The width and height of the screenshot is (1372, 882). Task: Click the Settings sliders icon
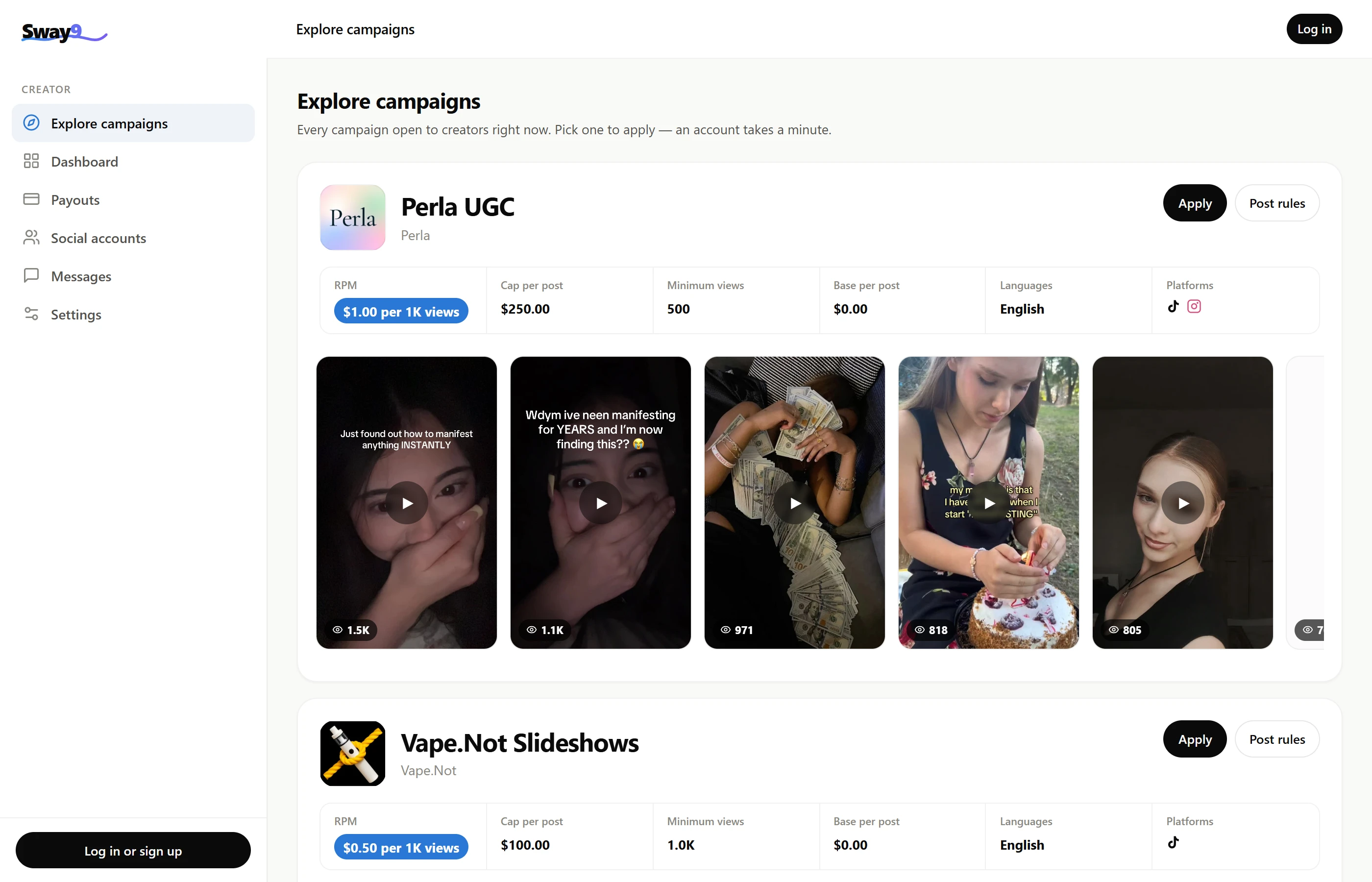pos(31,314)
